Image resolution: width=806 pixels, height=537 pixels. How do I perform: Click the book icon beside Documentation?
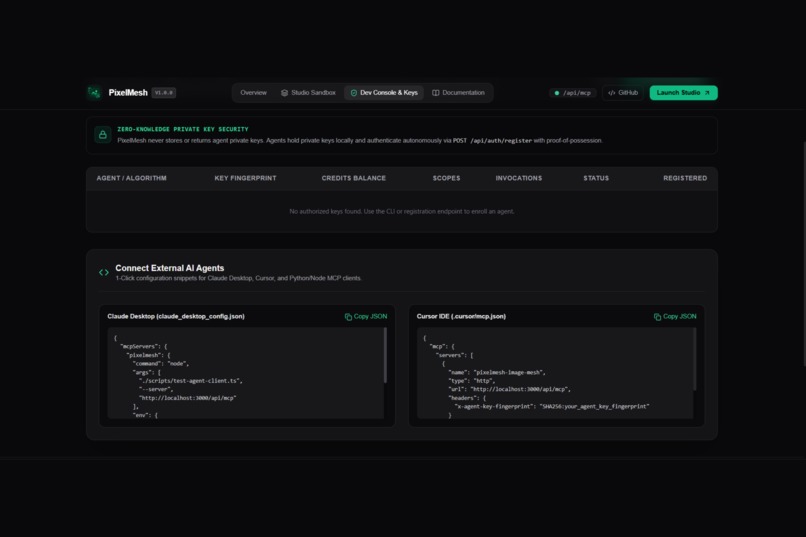pos(435,93)
